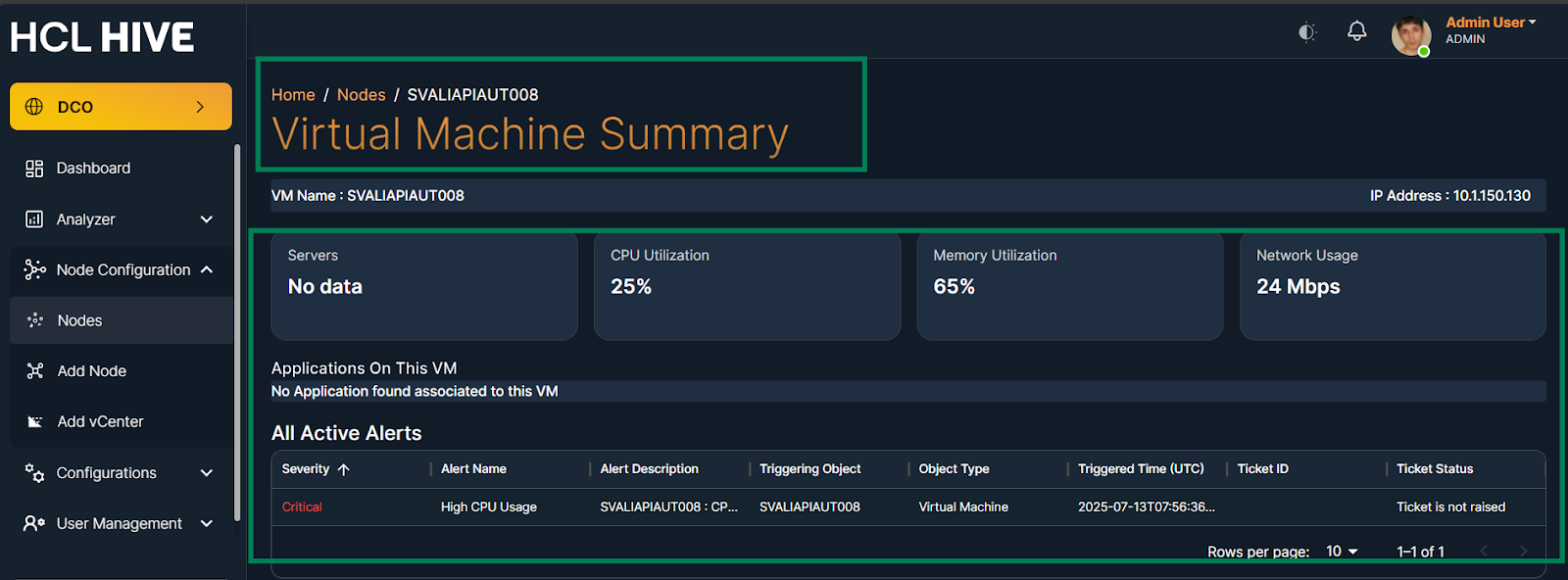
Task: Sort alerts by Severity arrow
Action: coord(343,469)
